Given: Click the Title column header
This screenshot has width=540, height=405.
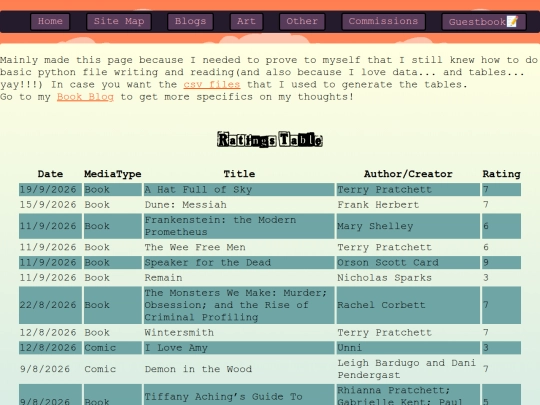Looking at the screenshot, I should pyautogui.click(x=239, y=174).
